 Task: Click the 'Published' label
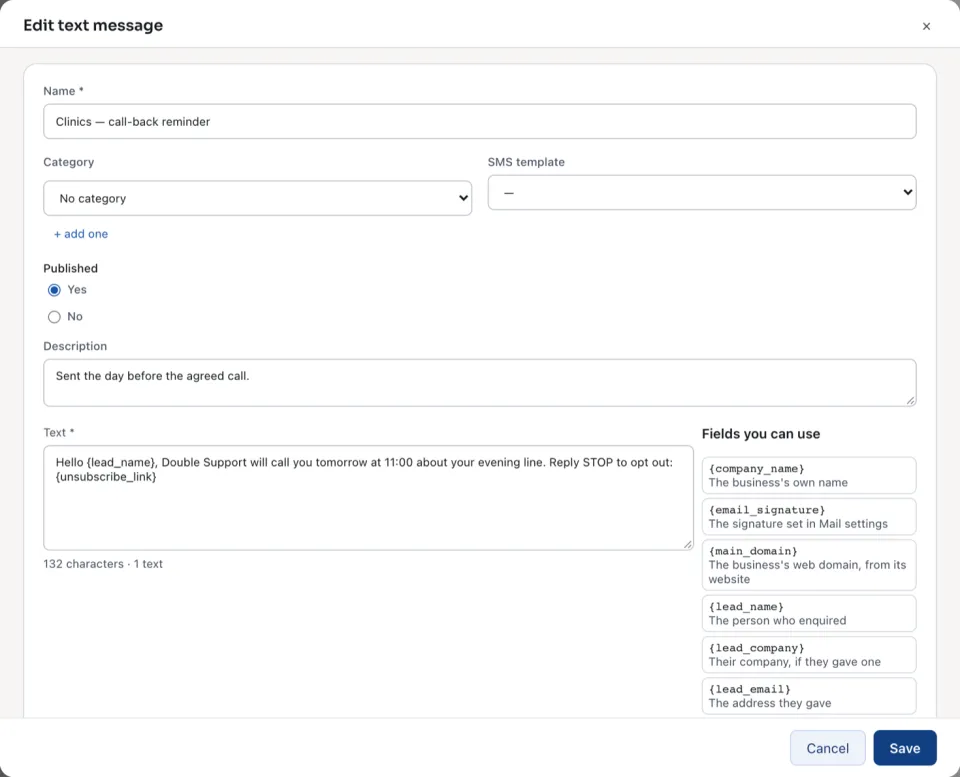tap(70, 268)
